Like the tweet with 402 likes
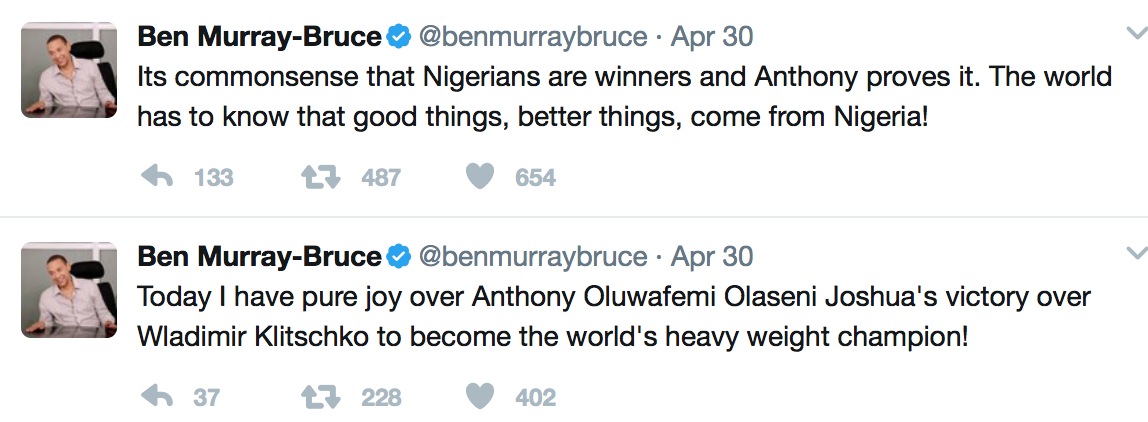Screen dimensions: 1148x422 tap(481, 397)
